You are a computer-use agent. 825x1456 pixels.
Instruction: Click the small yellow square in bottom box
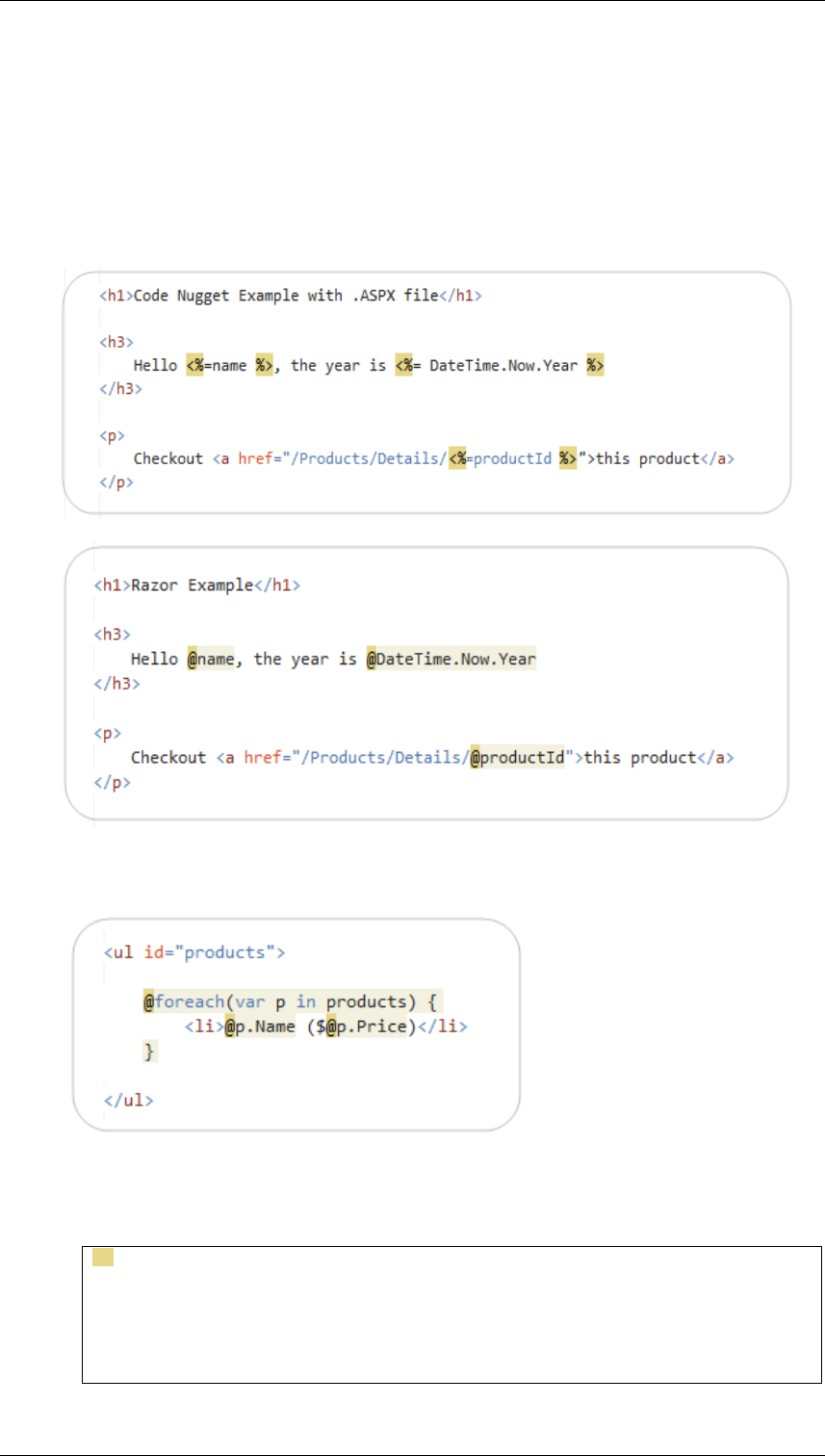coord(104,1258)
